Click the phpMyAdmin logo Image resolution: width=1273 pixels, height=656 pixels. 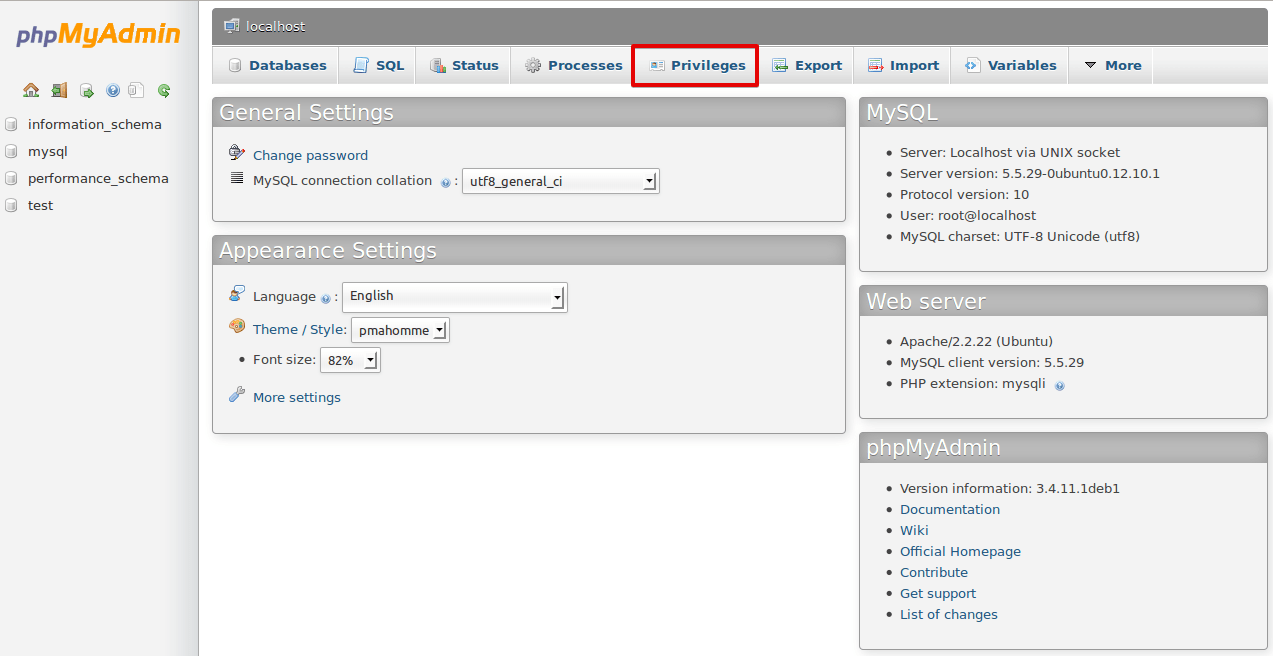[x=98, y=35]
